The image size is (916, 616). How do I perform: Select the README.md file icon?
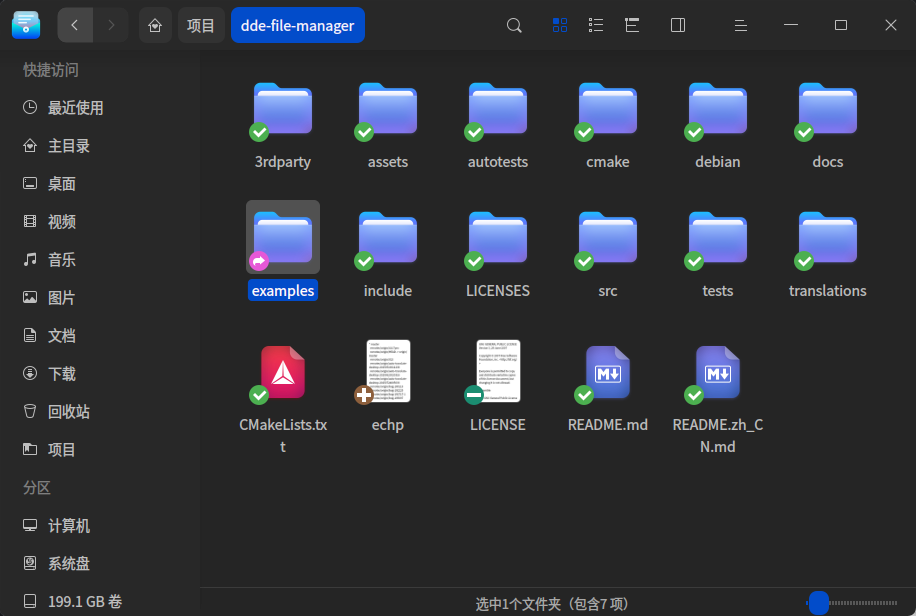click(608, 372)
